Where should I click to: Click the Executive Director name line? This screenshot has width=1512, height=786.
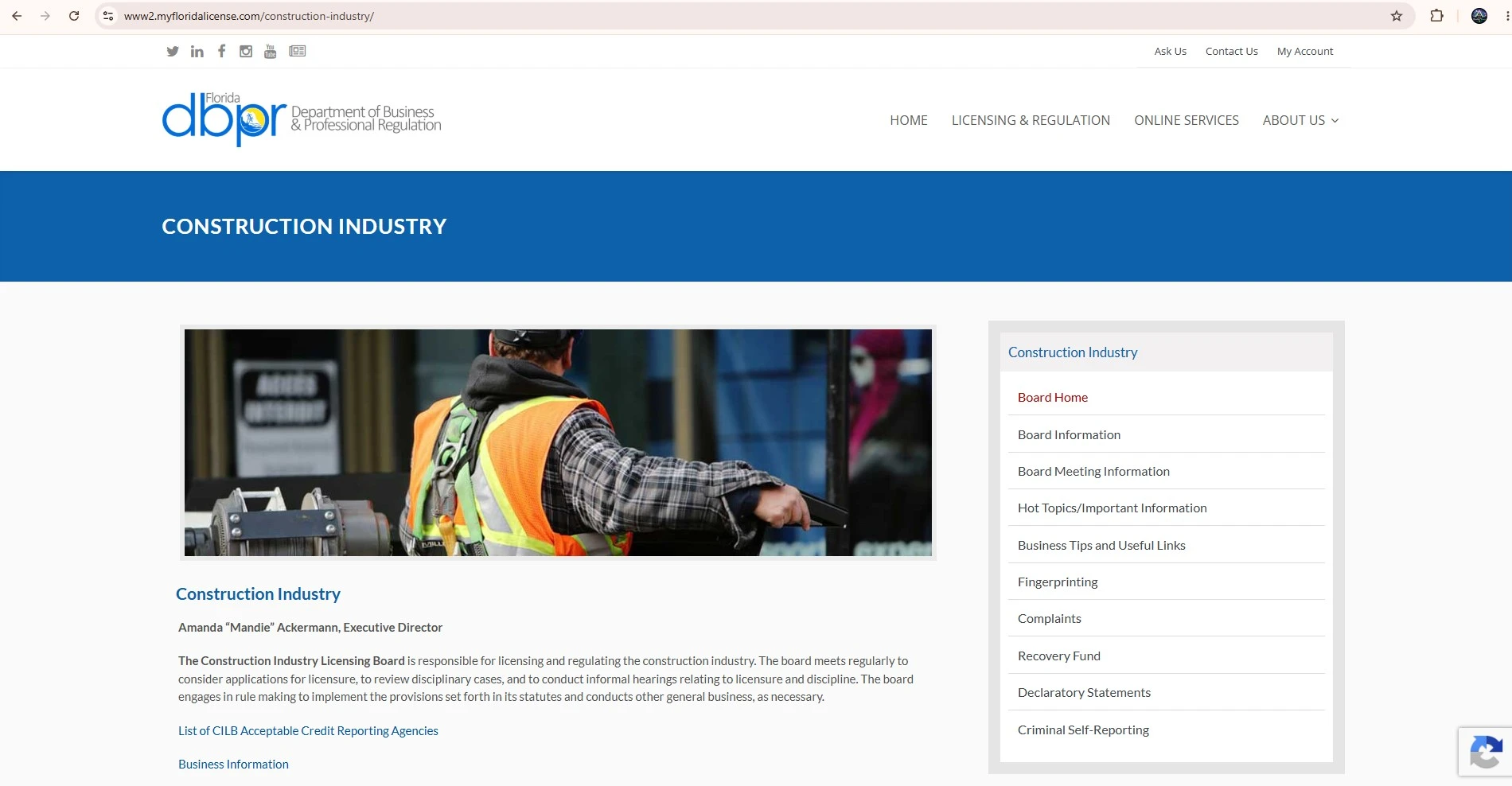pyautogui.click(x=310, y=627)
